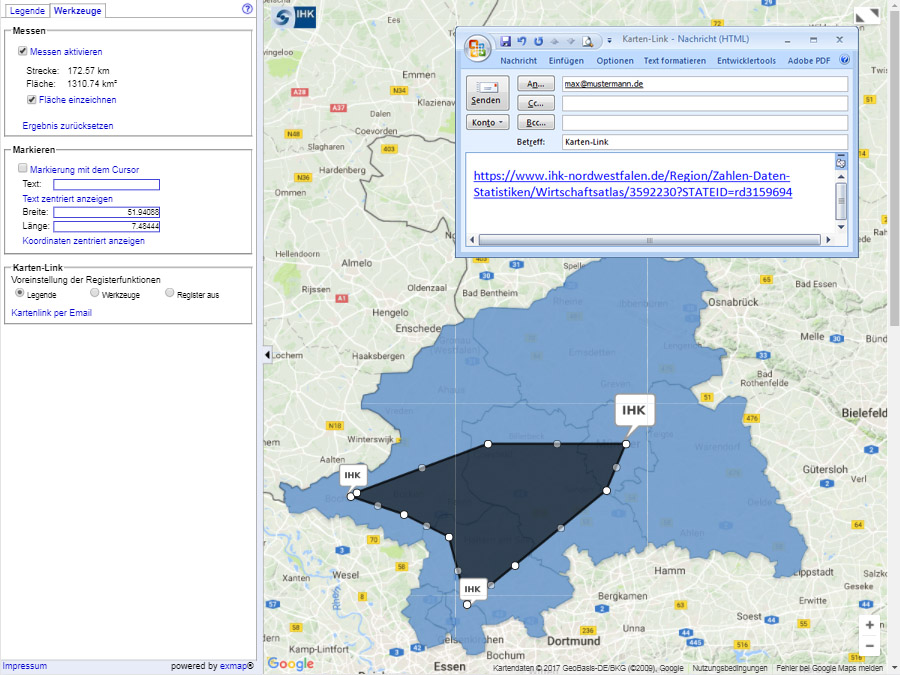Select the Werkzeuge radio button
Viewport: 900px width, 675px height.
95,293
